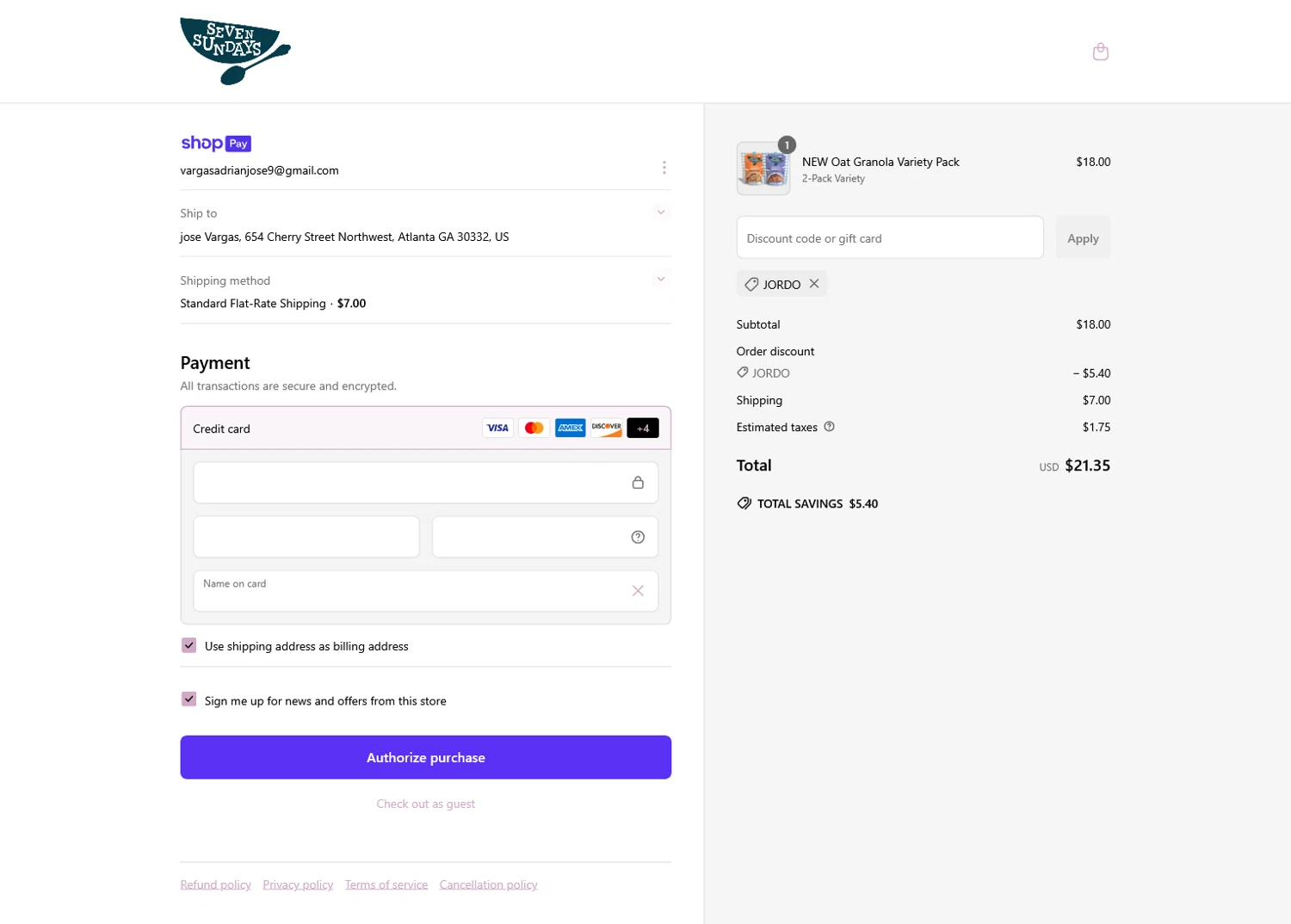Open the Privacy policy link
Image resolution: width=1291 pixels, height=924 pixels.
coord(298,884)
